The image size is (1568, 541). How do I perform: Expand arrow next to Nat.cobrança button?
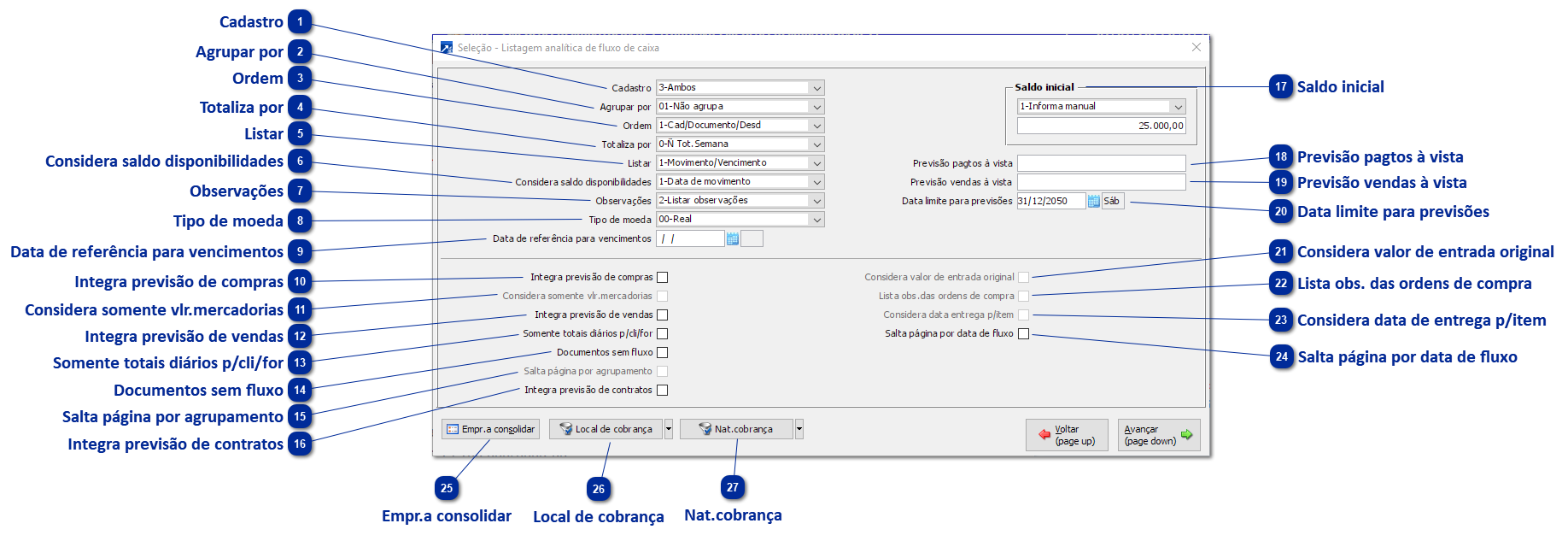[799, 429]
